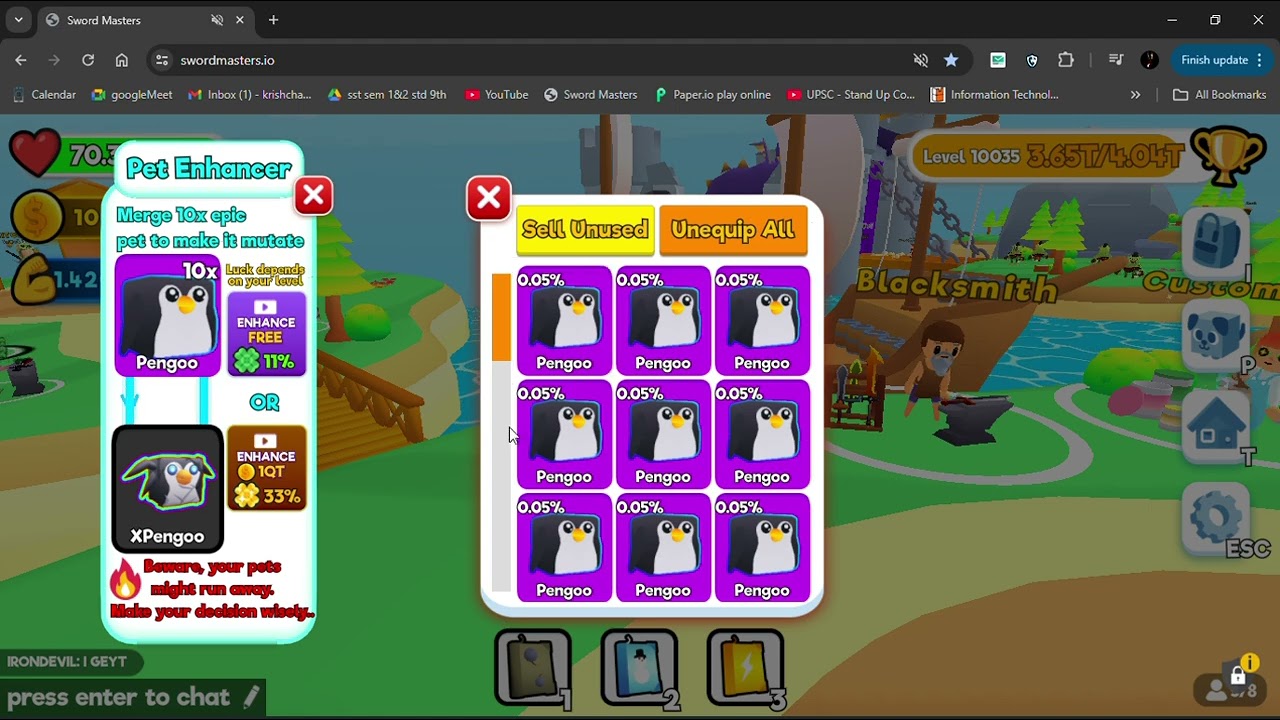Open the browser extensions puzzle icon
Screen dimensions: 1280x720
[1066, 60]
